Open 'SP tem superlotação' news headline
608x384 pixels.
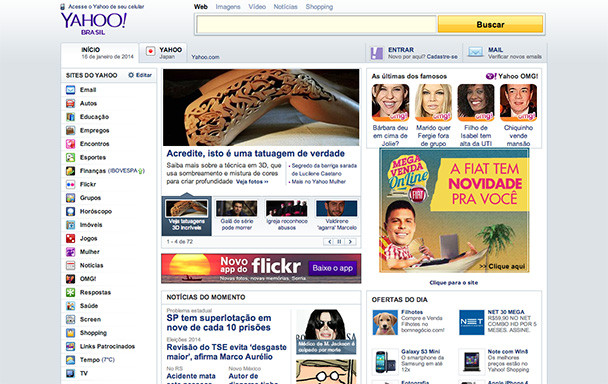pyautogui.click(x=219, y=323)
